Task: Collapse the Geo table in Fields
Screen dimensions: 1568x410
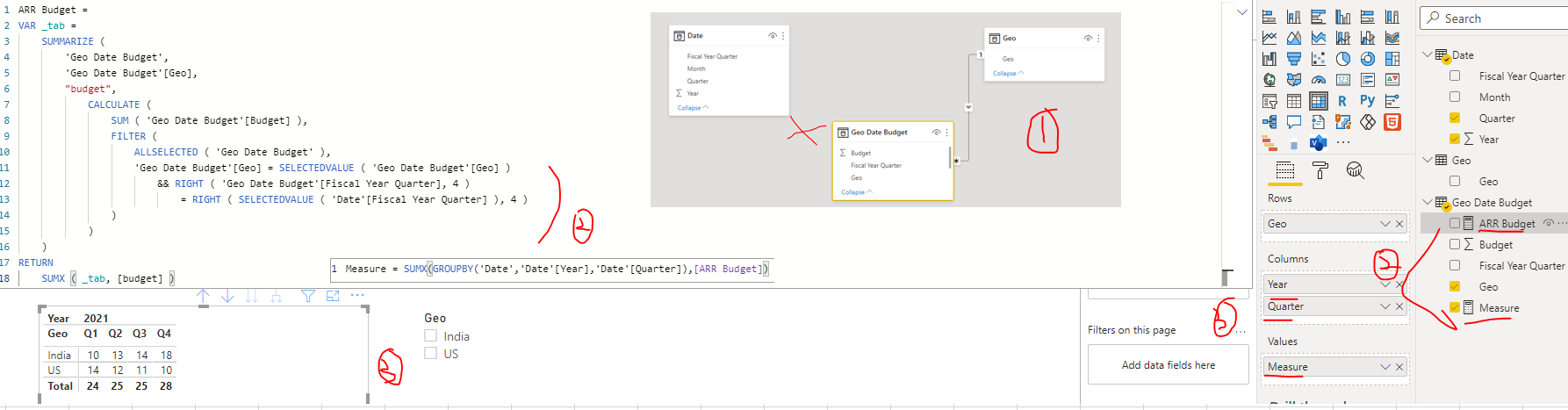Action: pyautogui.click(x=1428, y=160)
